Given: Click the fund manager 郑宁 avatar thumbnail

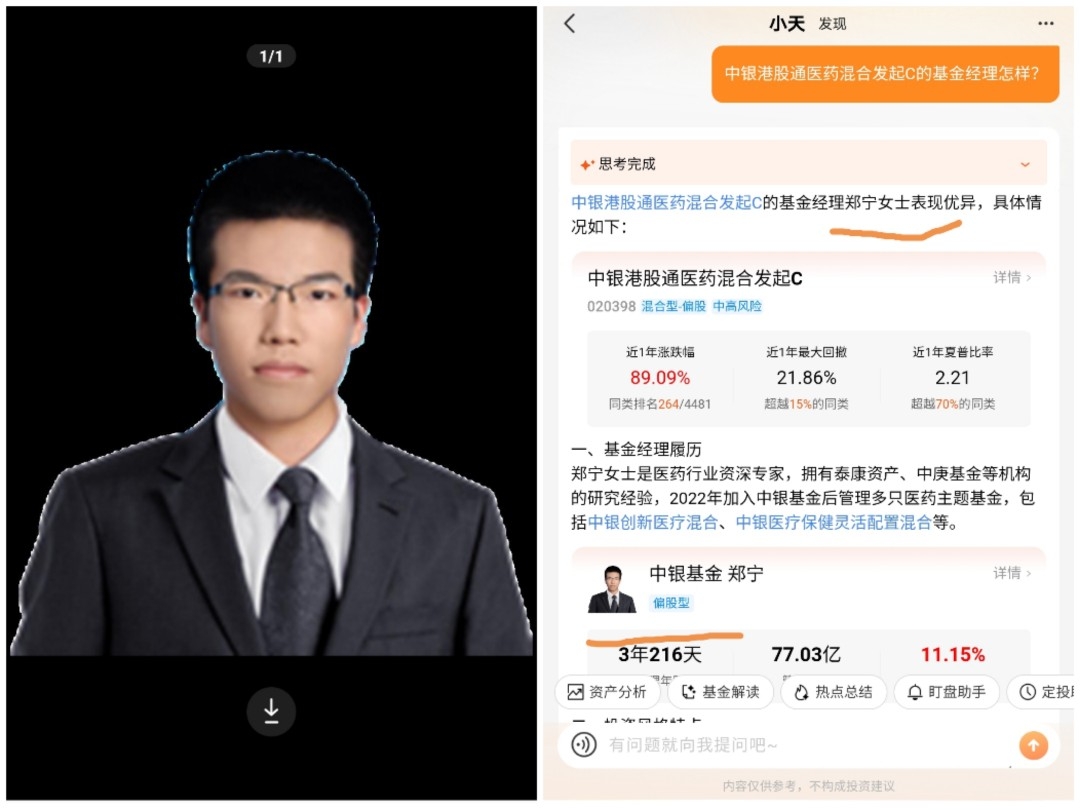Looking at the screenshot, I should (x=612, y=589).
